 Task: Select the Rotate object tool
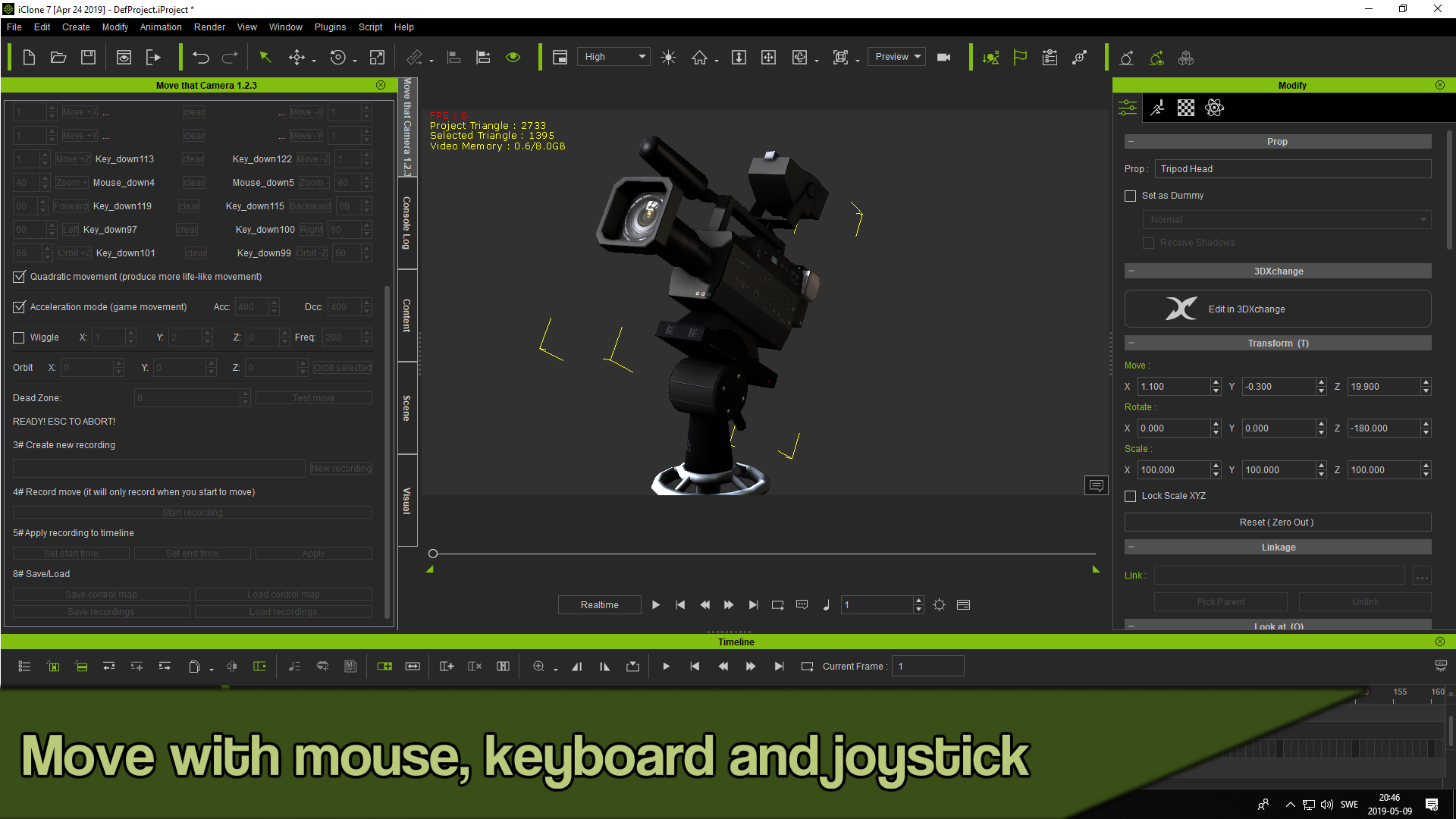tap(338, 58)
